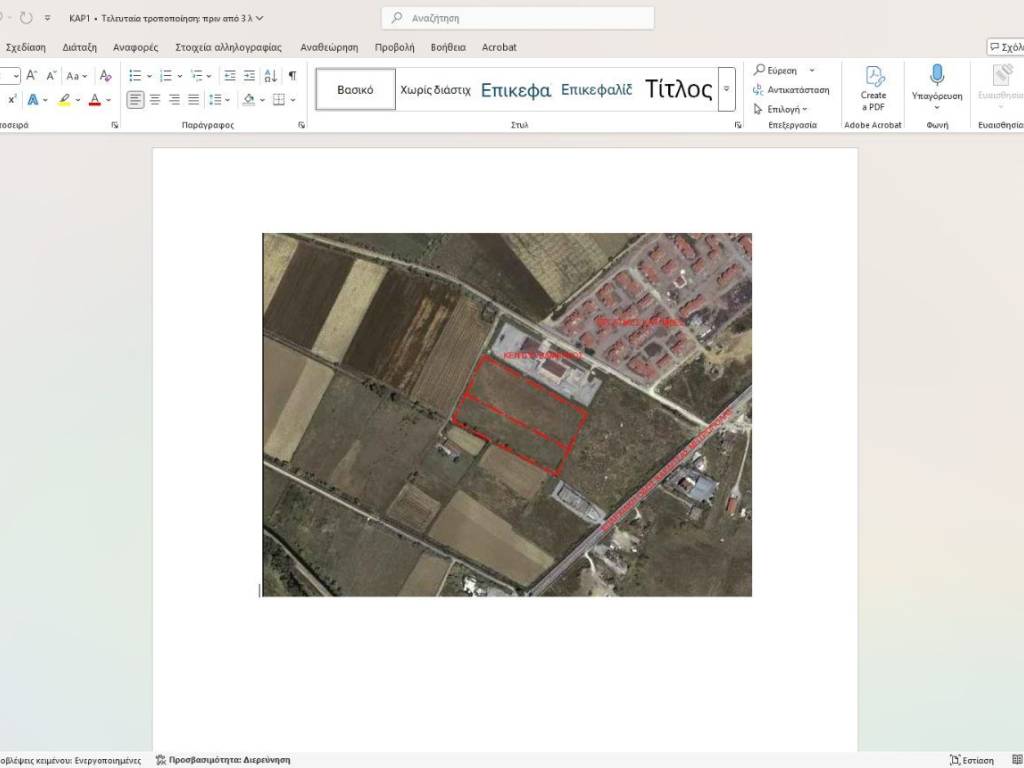Click the Αντικατάσταση (Replace) button
This screenshot has height=768, width=1024.
pos(791,90)
